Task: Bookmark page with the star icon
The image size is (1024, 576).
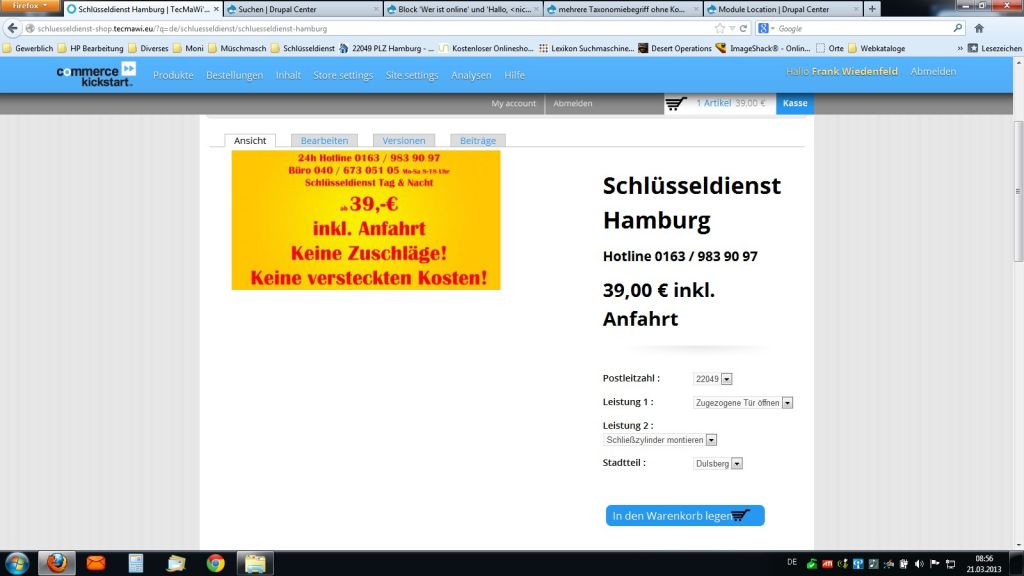Action: click(x=720, y=28)
